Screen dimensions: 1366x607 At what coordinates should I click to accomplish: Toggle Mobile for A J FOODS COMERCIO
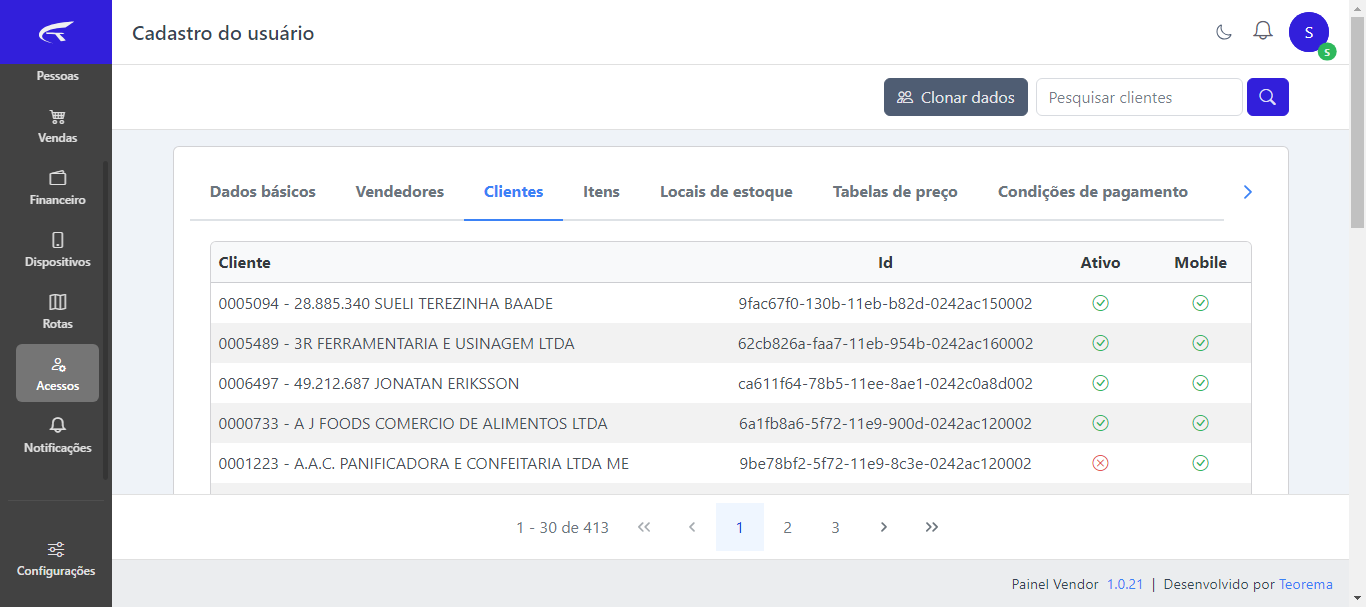coord(1201,423)
